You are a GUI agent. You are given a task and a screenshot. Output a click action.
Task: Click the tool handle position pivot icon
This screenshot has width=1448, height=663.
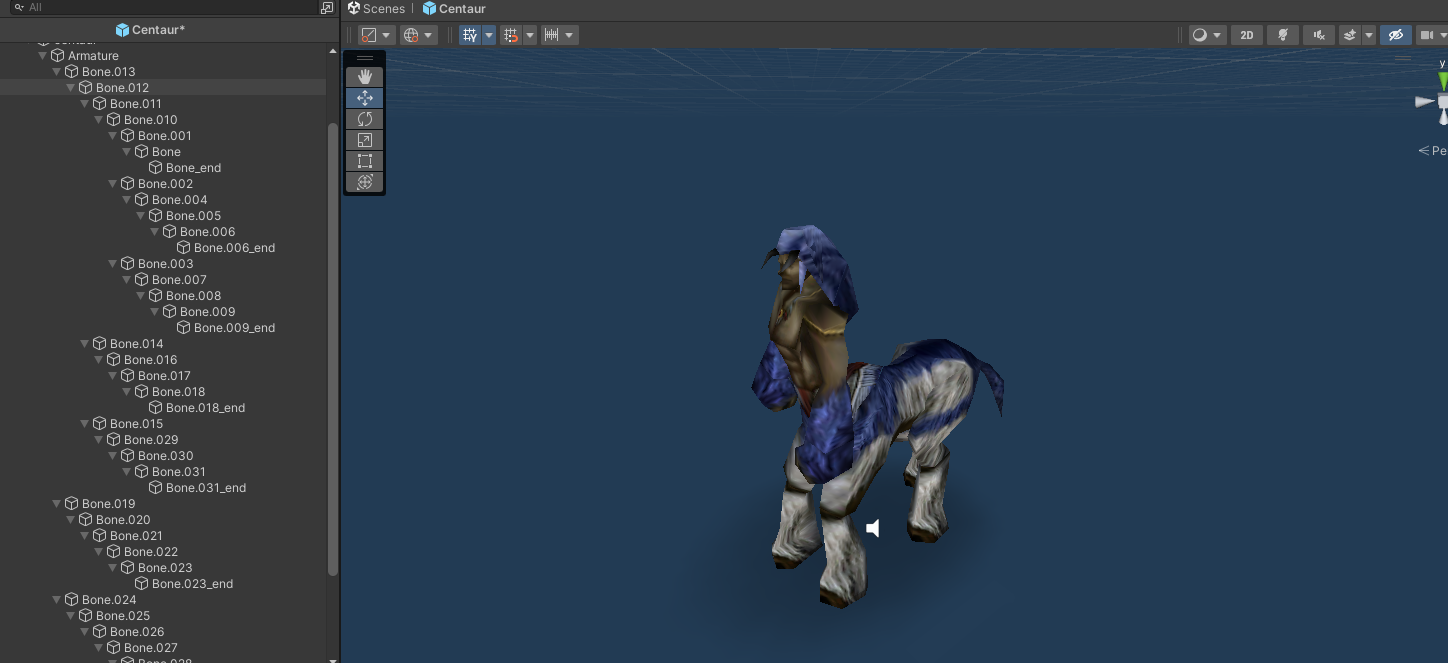click(x=369, y=35)
